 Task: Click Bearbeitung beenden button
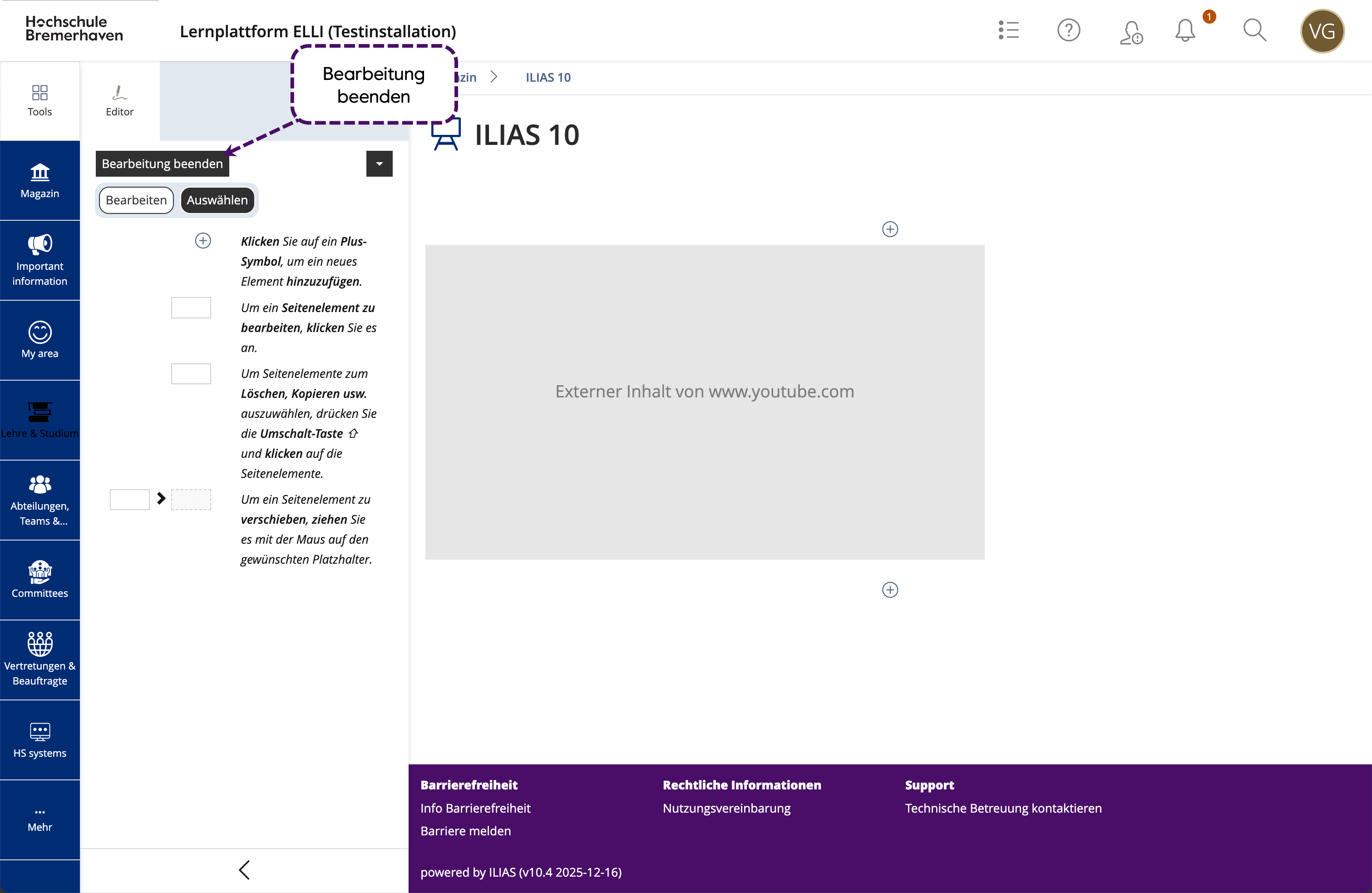tap(162, 164)
